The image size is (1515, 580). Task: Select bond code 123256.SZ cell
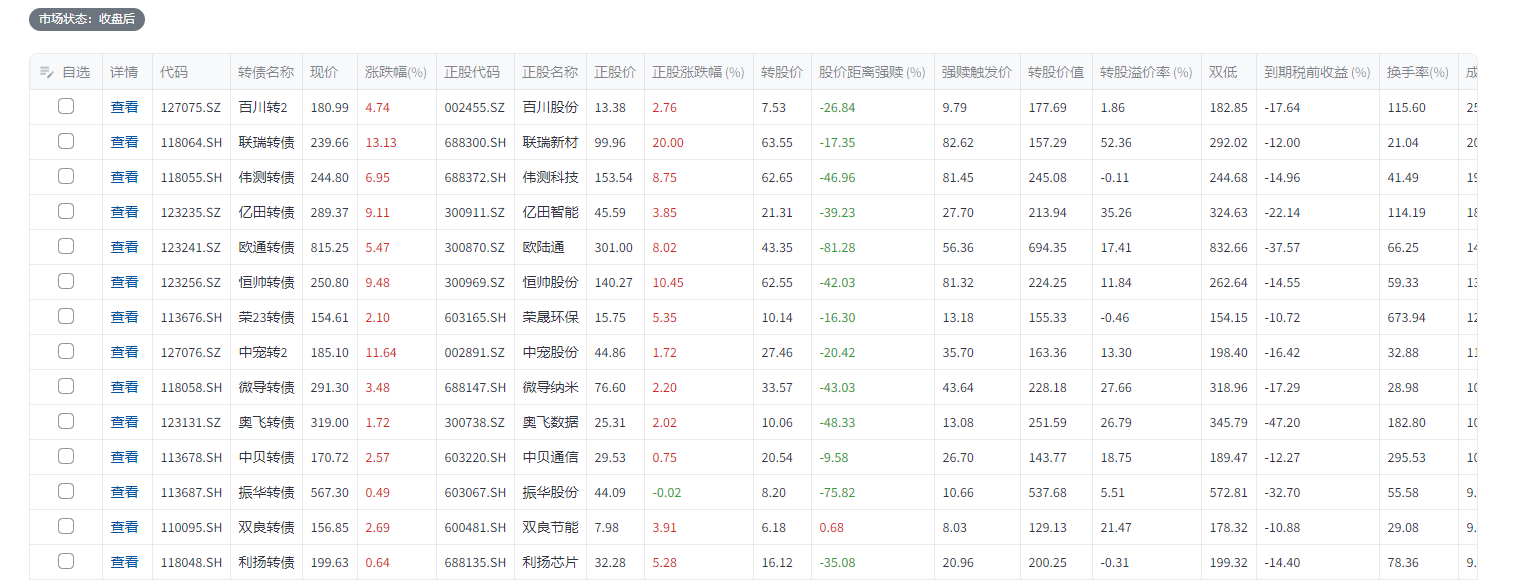(x=190, y=282)
